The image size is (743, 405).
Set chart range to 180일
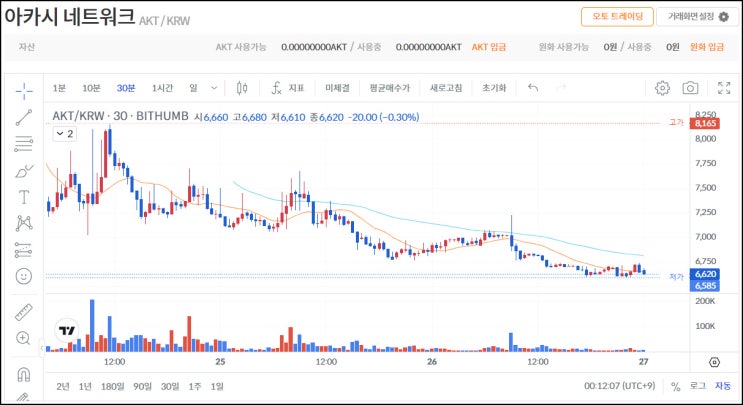point(112,387)
